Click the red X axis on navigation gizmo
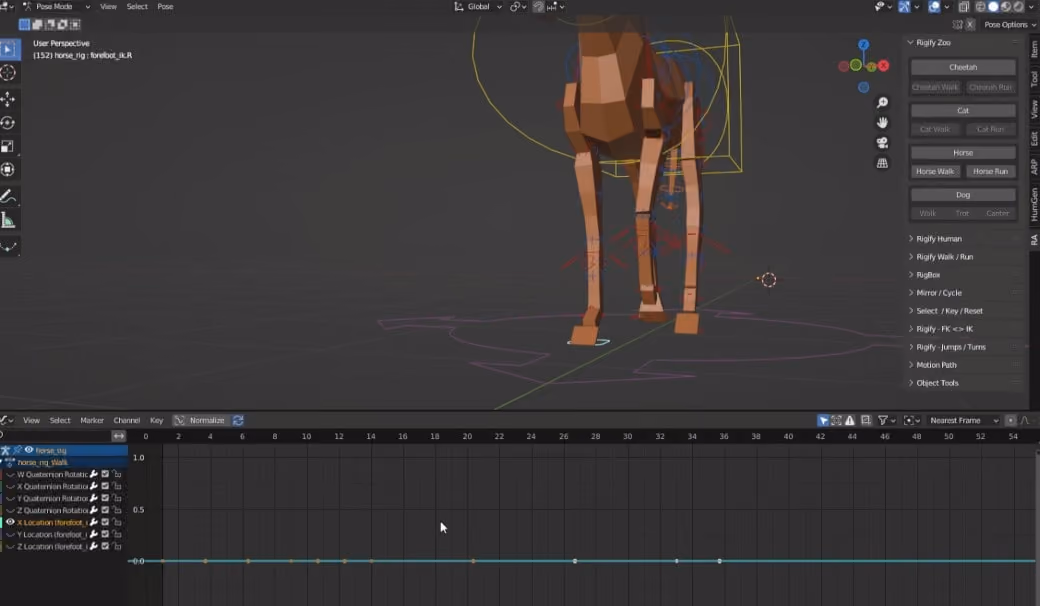This screenshot has height=606, width=1040. 883,66
